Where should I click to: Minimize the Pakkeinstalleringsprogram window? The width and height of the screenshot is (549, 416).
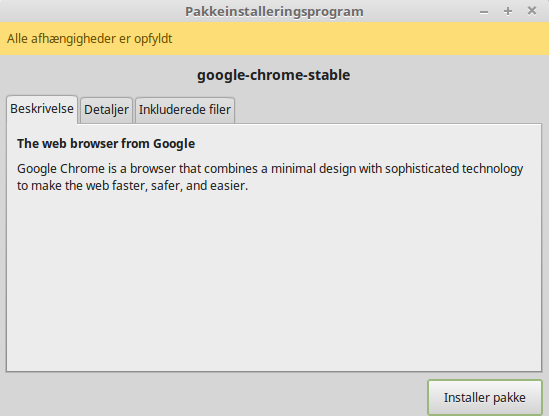[484, 12]
